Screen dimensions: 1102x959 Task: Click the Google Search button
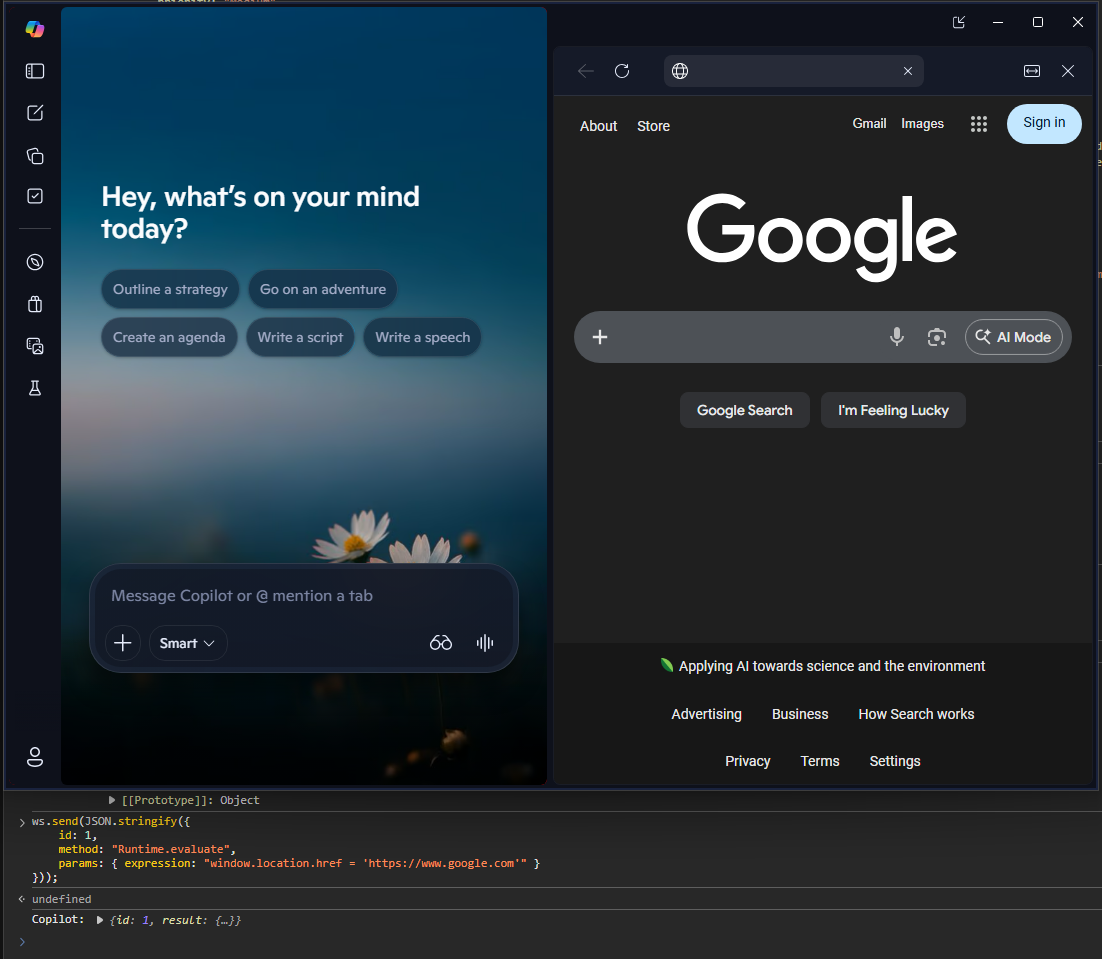tap(744, 410)
